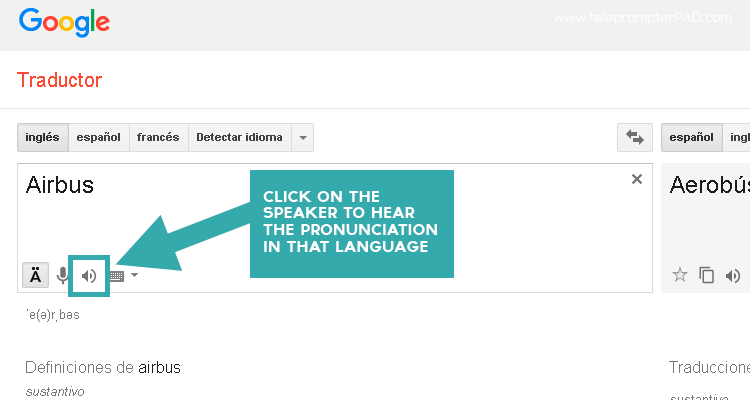Clear the source text with the X

click(x=636, y=179)
